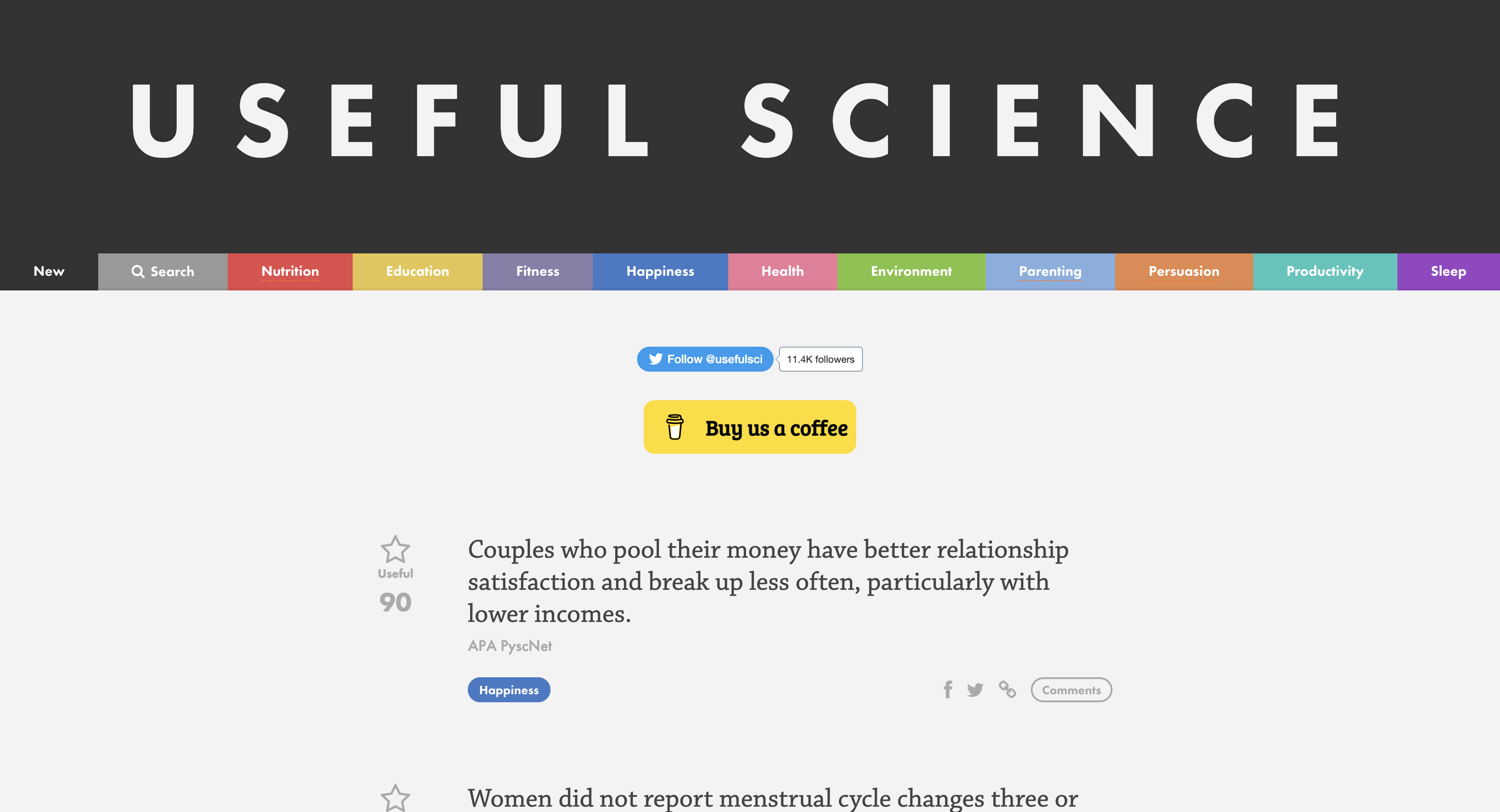
Task: Go to the Nutrition category
Action: click(x=290, y=271)
